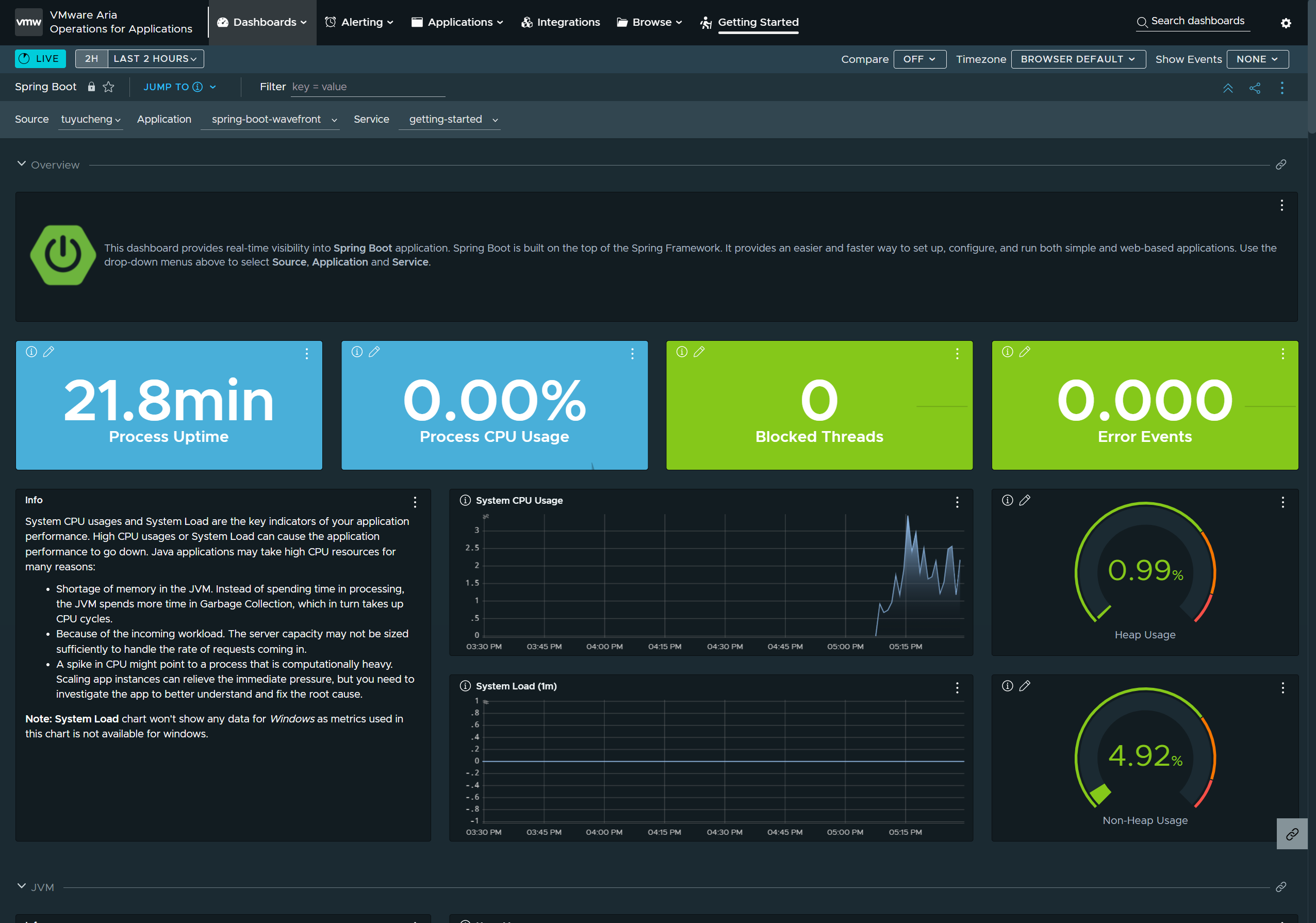Open the Alerting menu
This screenshot has width=1316, height=923.
pyautogui.click(x=359, y=22)
